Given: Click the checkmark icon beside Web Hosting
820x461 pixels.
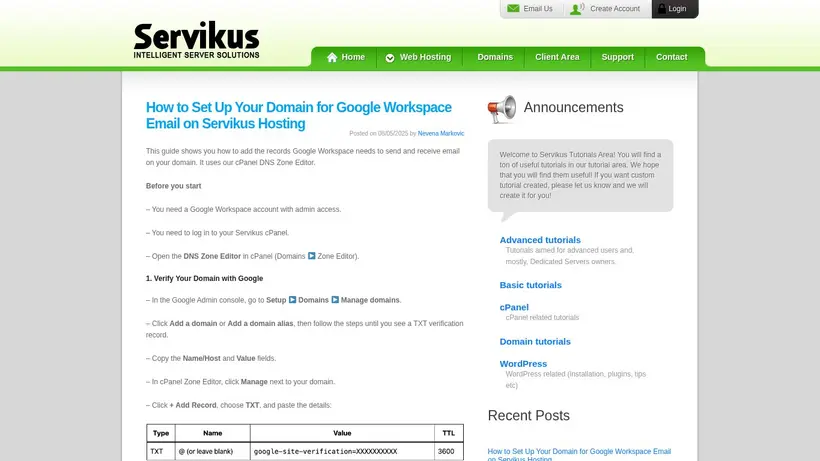Looking at the screenshot, I should click(x=390, y=57).
